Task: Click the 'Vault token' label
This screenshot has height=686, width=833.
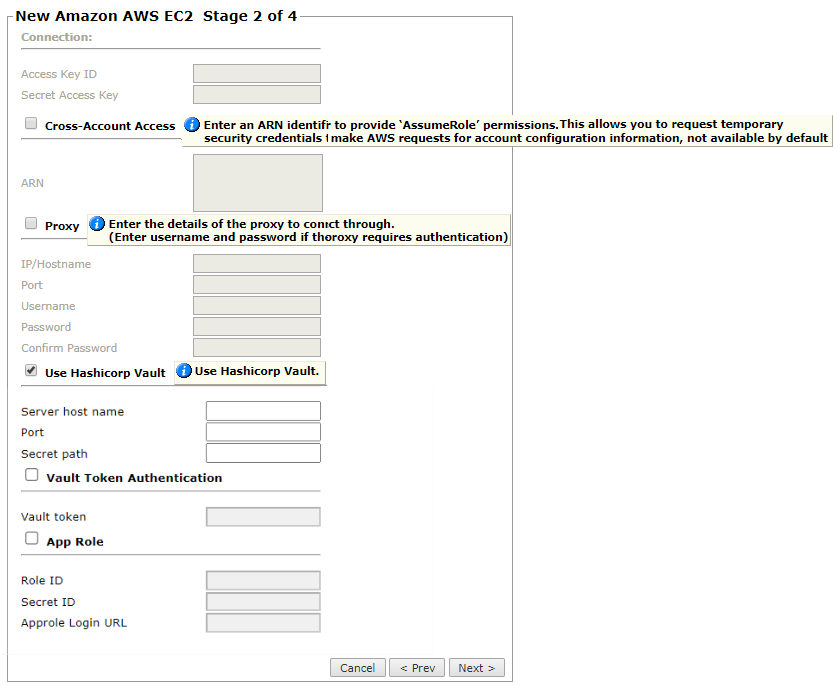Action: 54,517
